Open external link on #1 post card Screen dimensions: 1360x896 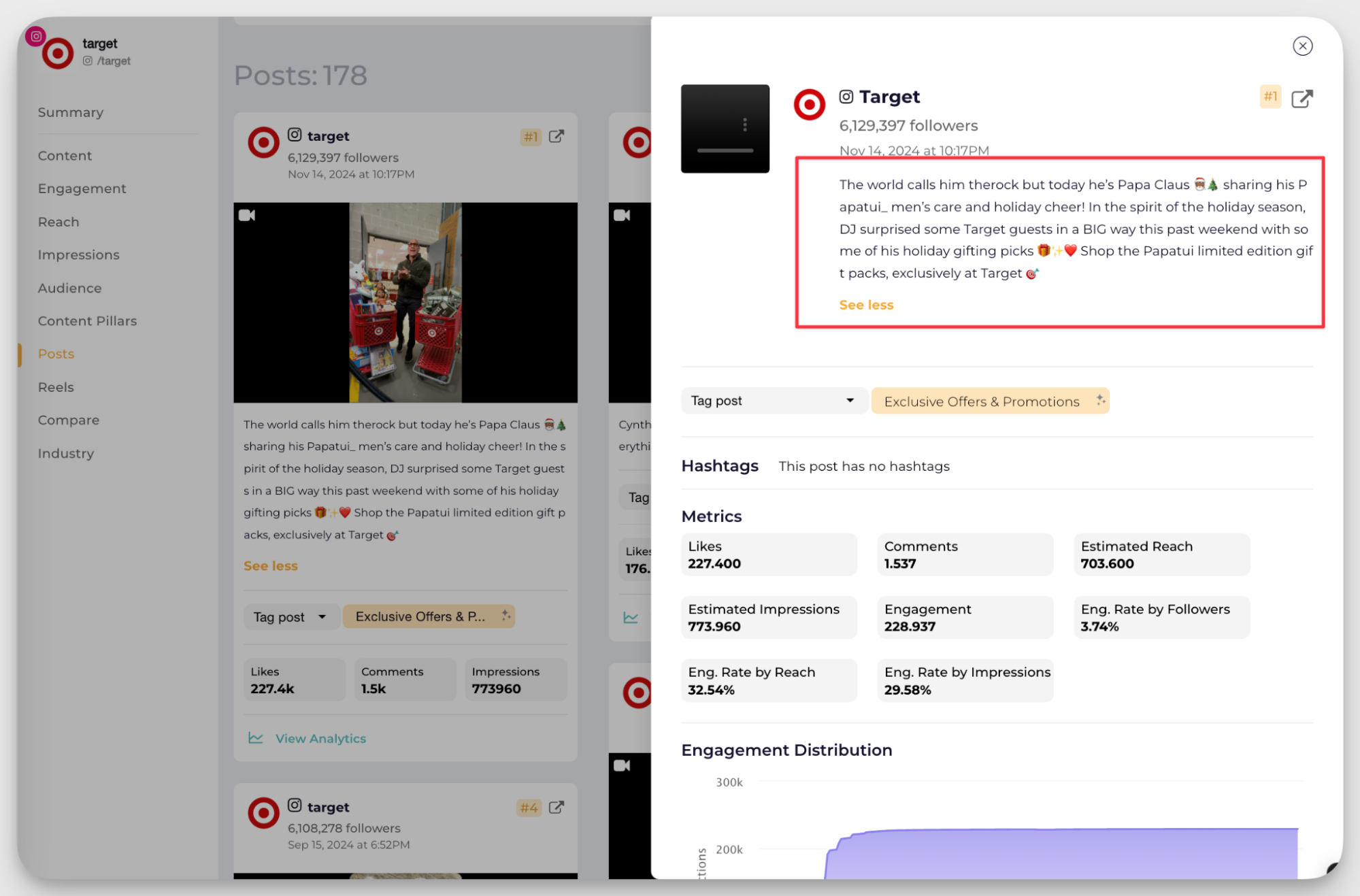[557, 136]
